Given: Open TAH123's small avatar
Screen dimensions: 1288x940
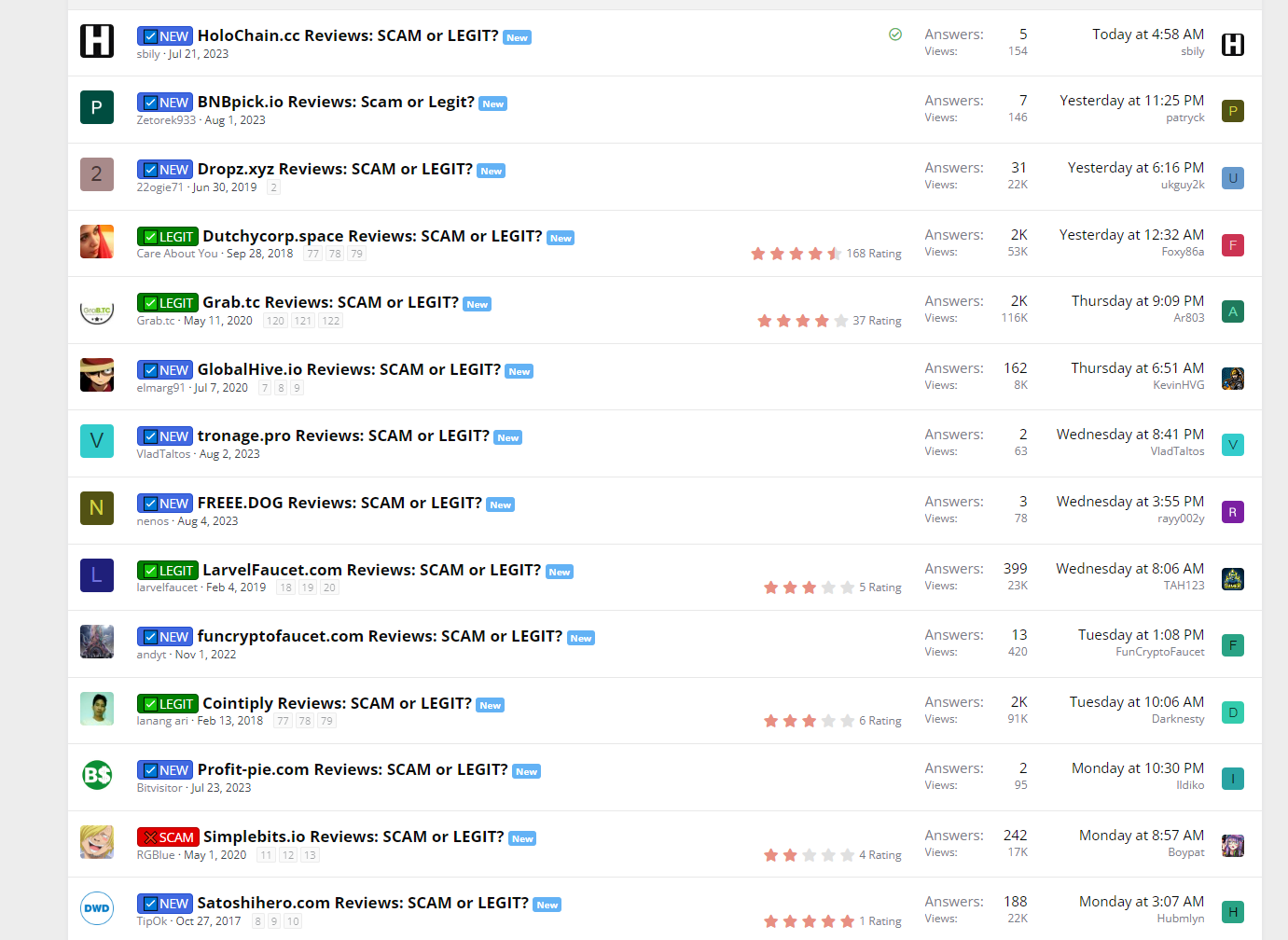Looking at the screenshot, I should (x=1233, y=579).
